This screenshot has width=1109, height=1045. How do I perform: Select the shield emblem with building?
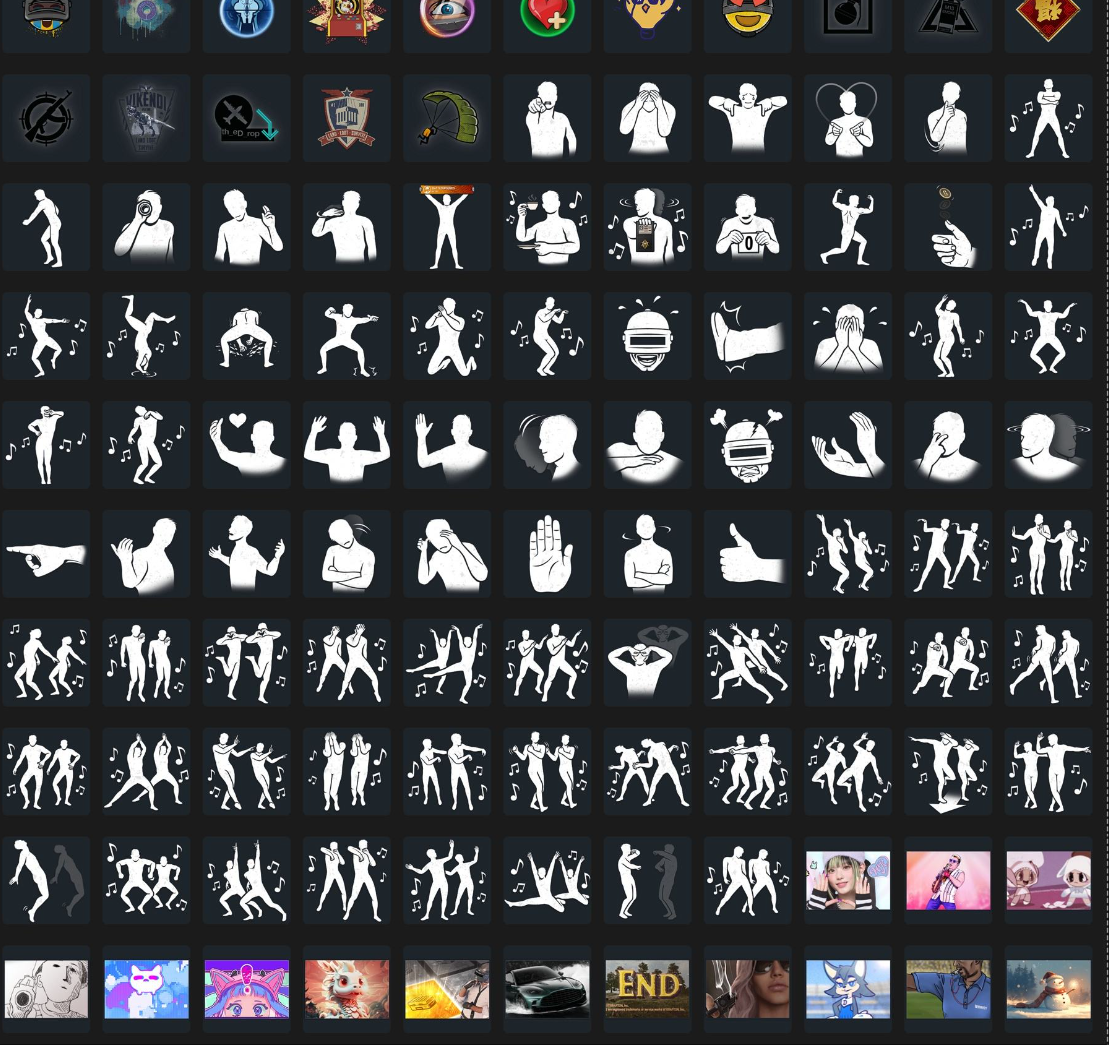pyautogui.click(x=347, y=118)
